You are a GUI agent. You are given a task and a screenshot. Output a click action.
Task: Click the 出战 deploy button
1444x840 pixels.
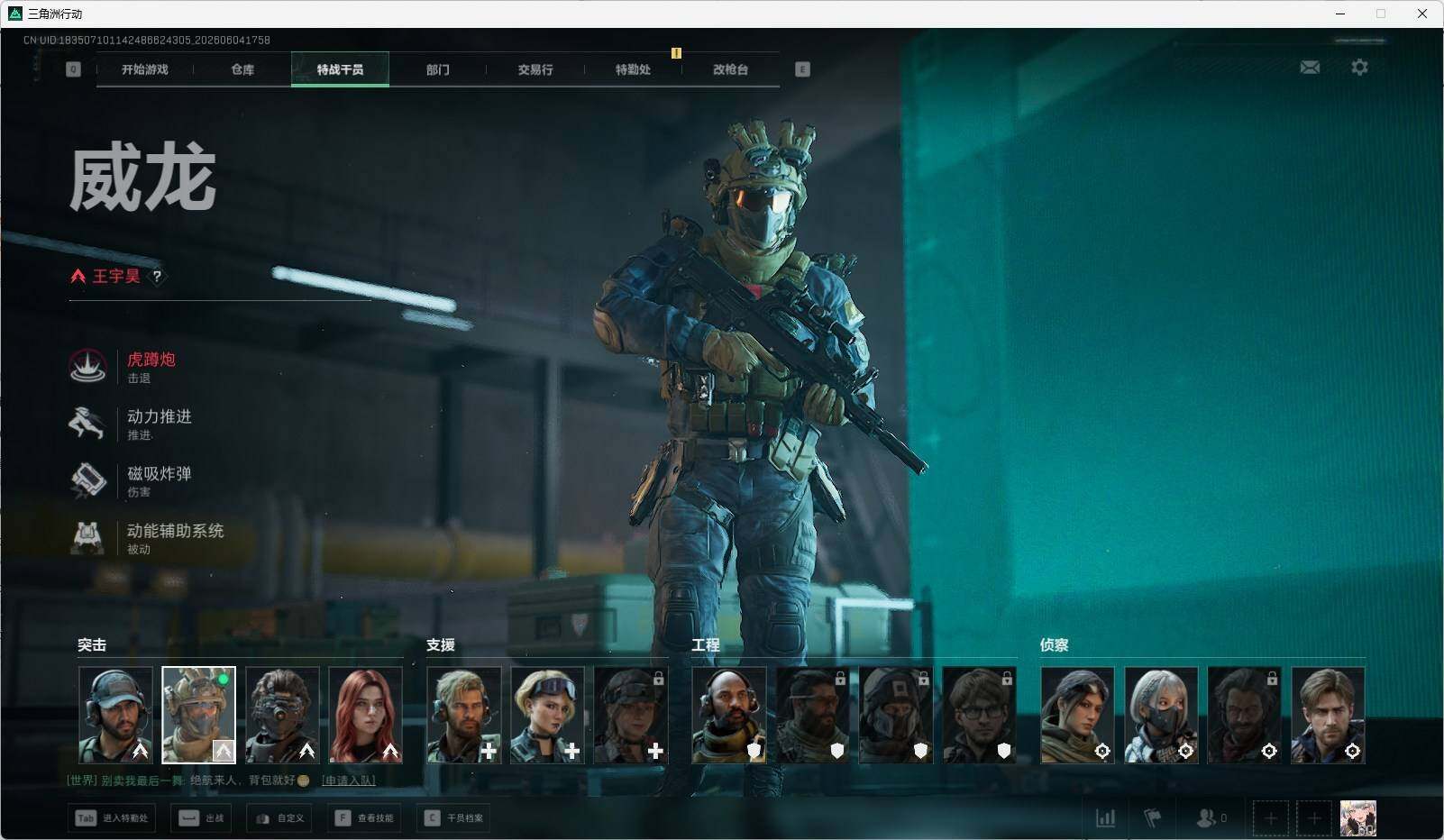point(201,818)
